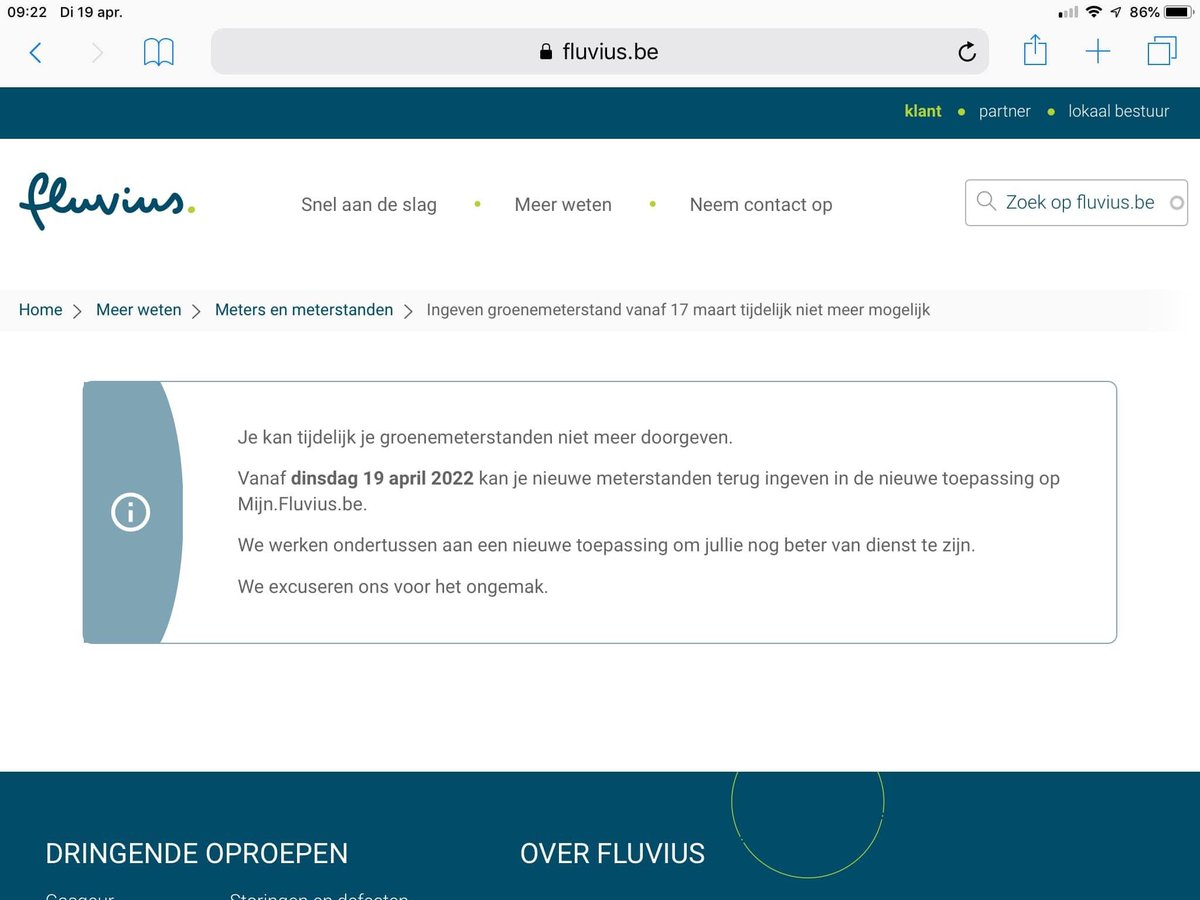Select the 'partner' audience tab

coord(1005,111)
